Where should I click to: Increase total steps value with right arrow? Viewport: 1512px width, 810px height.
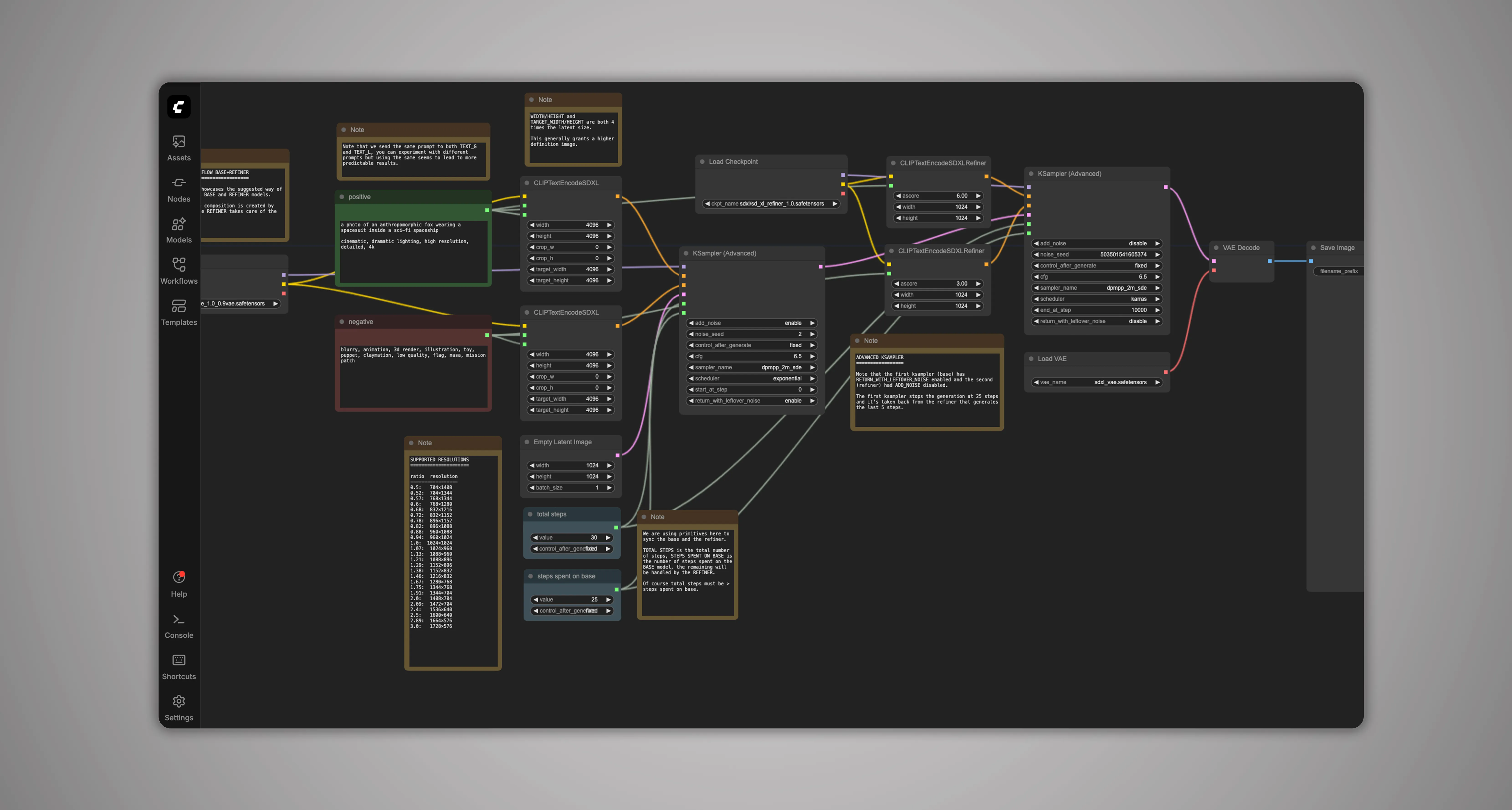coord(608,538)
